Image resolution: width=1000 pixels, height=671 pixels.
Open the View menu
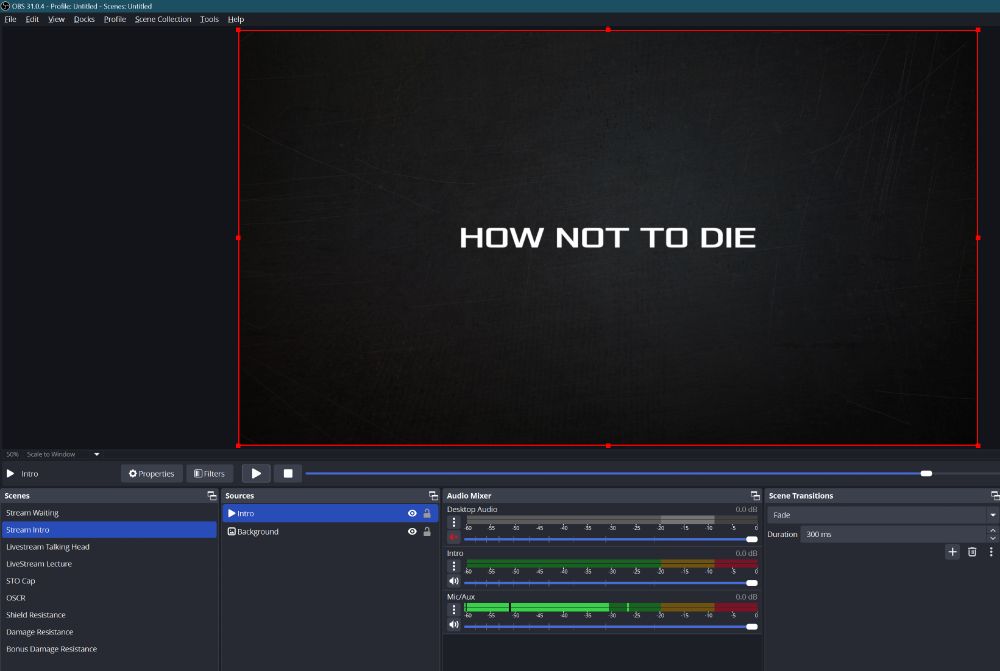click(56, 19)
